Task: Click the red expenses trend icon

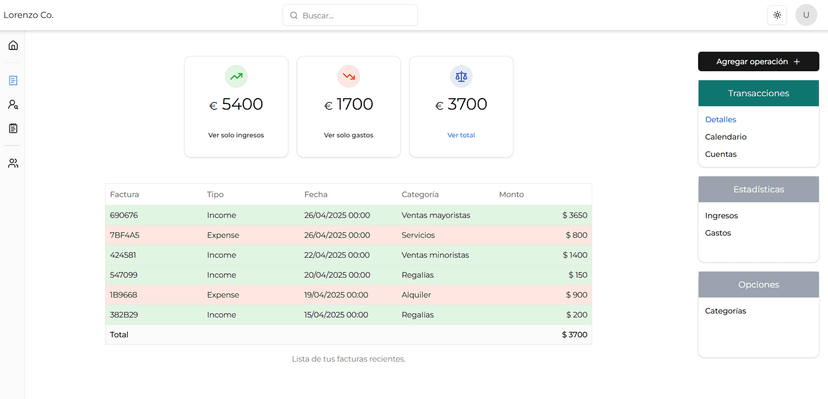Action: [349, 77]
